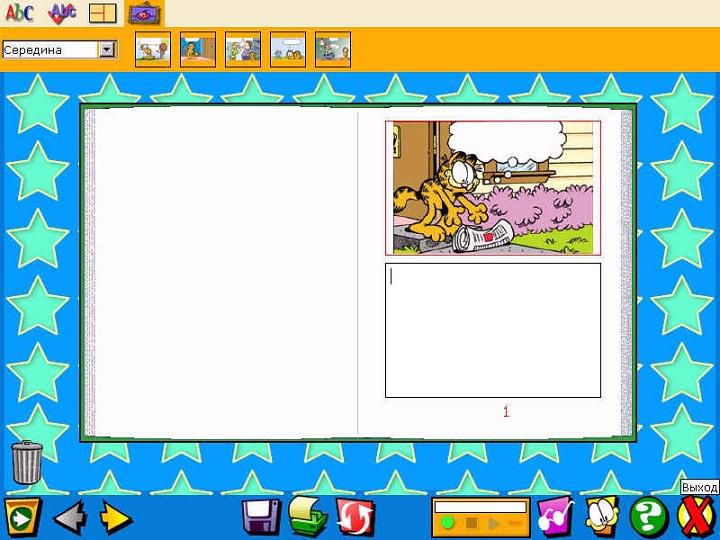Switch to the page layout tab

point(103,13)
